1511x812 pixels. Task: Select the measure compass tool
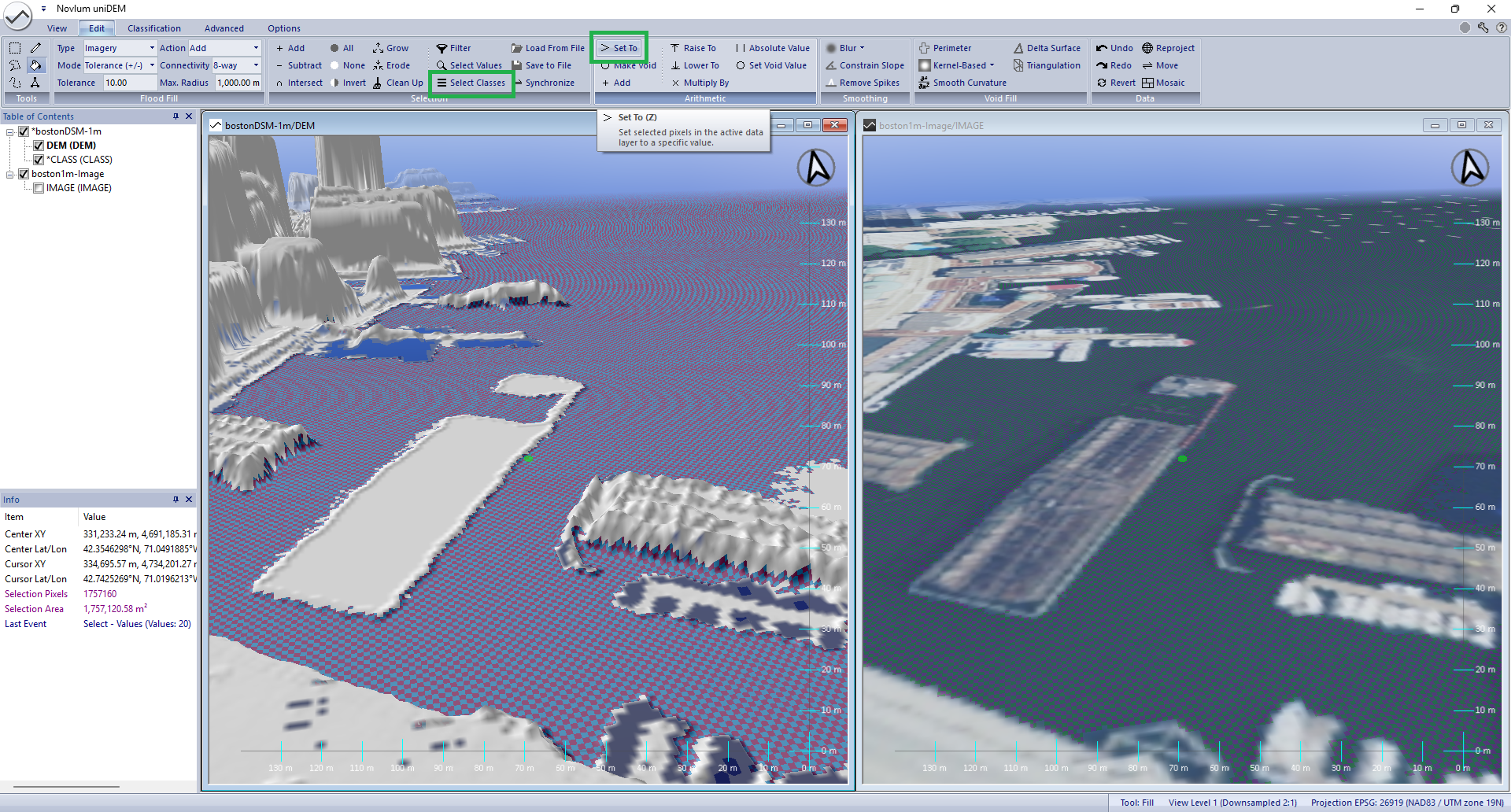[35, 83]
